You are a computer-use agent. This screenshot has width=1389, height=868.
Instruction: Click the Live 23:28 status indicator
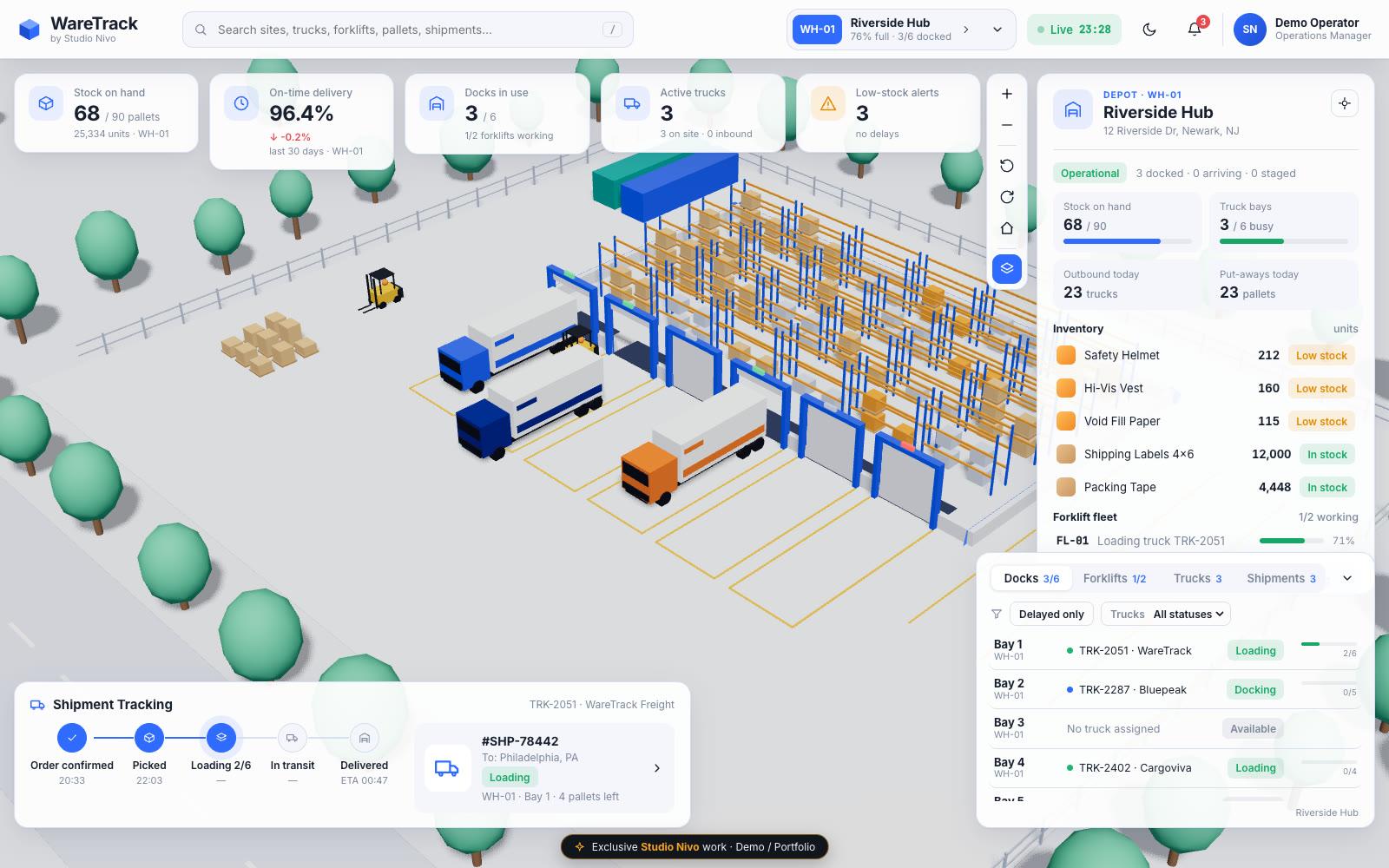pos(1074,30)
